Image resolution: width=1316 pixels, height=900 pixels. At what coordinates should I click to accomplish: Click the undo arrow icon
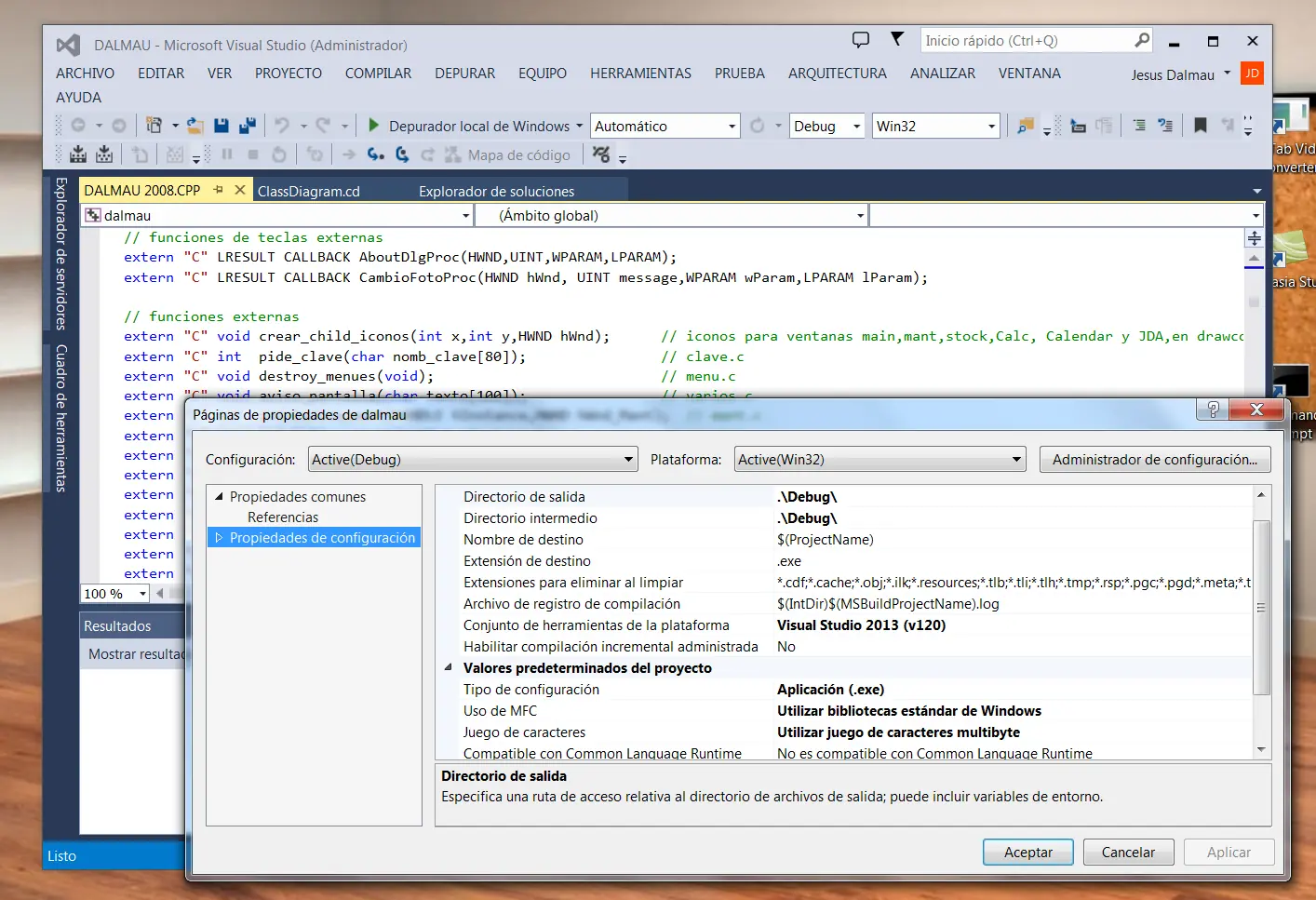[x=281, y=125]
